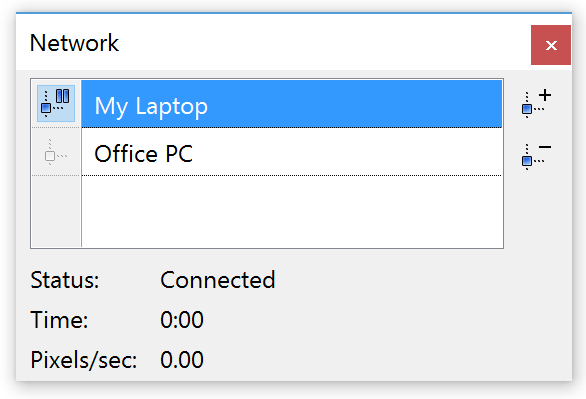Click empty icon column below server icons
Screen dimensions: 586x399
(56, 211)
